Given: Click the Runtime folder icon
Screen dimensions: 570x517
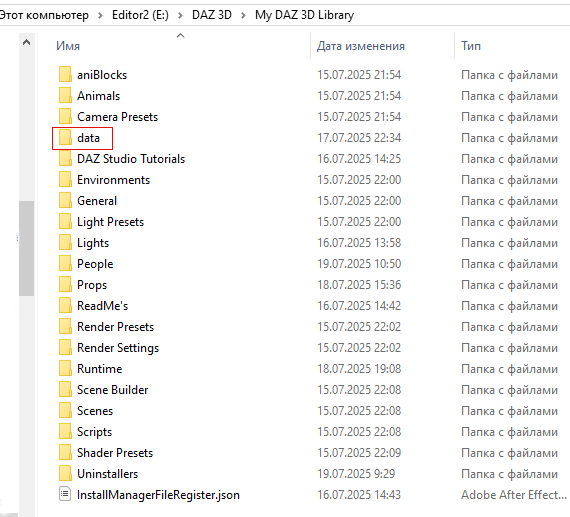Looking at the screenshot, I should click(65, 369).
